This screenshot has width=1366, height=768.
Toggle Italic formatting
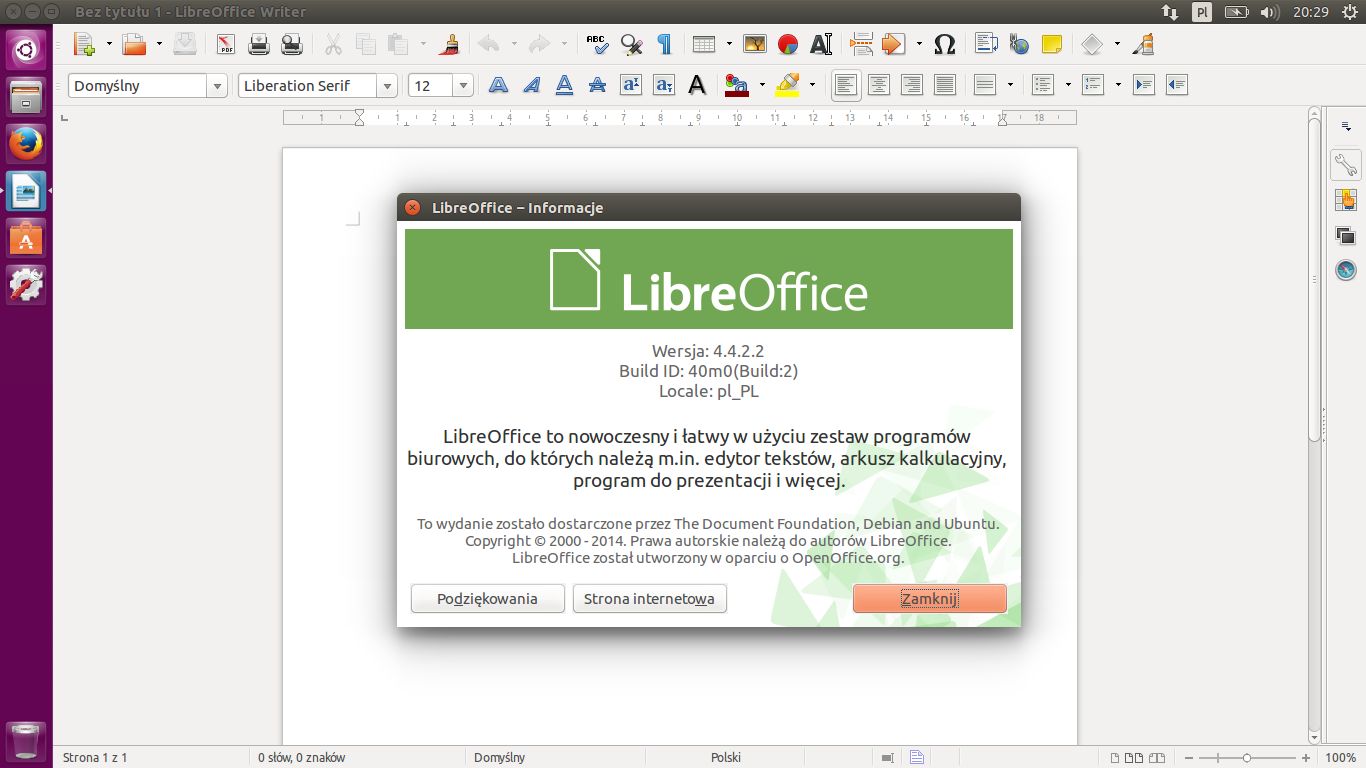[531, 85]
